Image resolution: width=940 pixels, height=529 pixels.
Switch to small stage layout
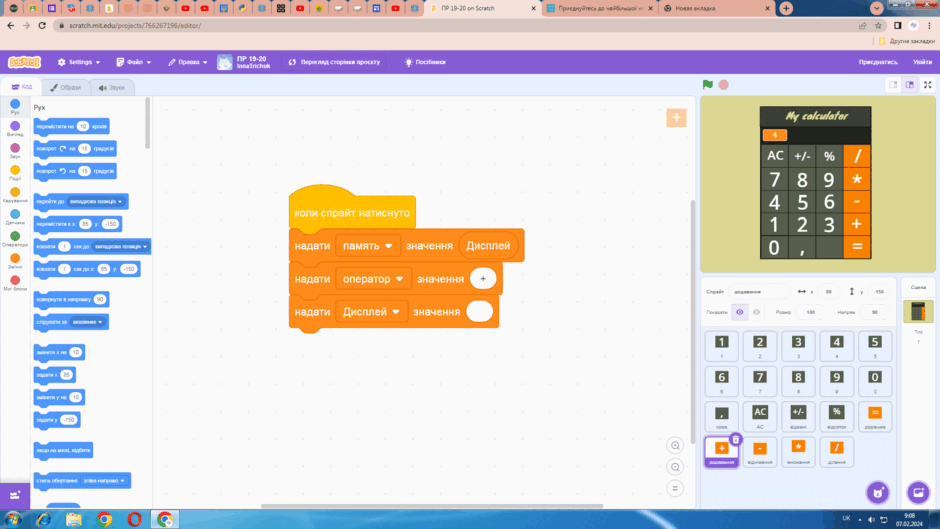coord(893,85)
